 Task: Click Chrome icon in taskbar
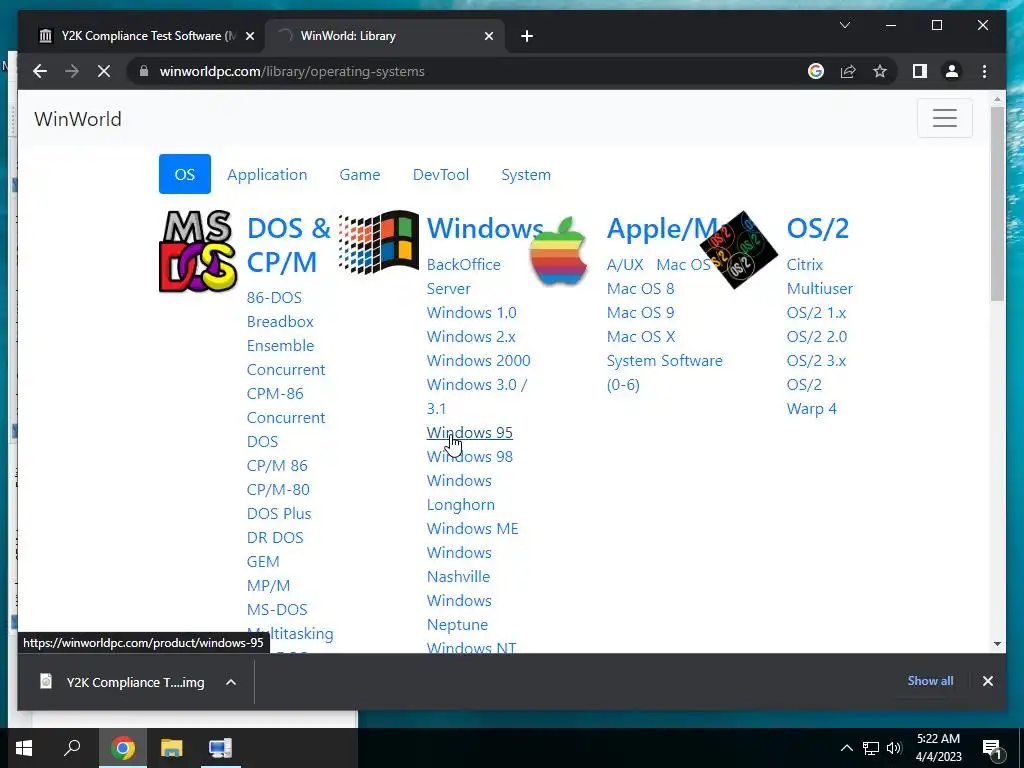point(123,748)
